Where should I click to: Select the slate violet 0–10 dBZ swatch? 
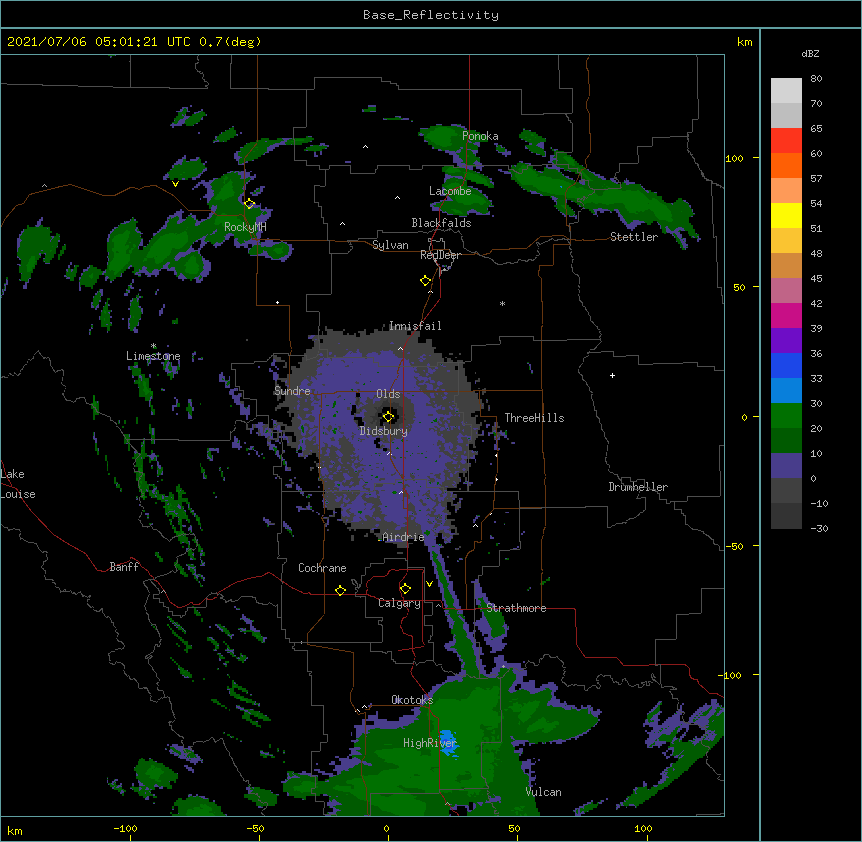(786, 466)
